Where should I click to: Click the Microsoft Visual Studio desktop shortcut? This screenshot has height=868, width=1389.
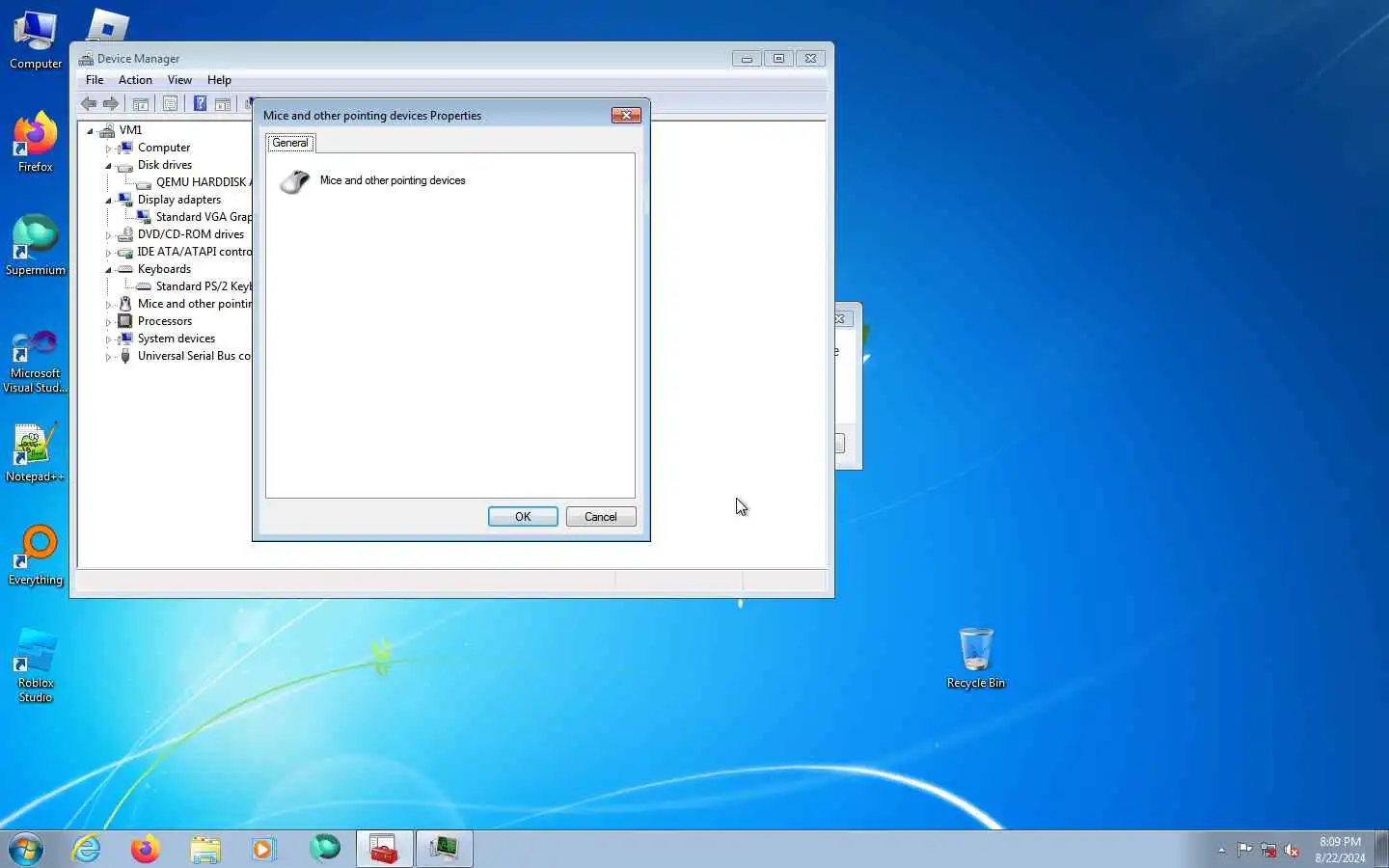[36, 362]
